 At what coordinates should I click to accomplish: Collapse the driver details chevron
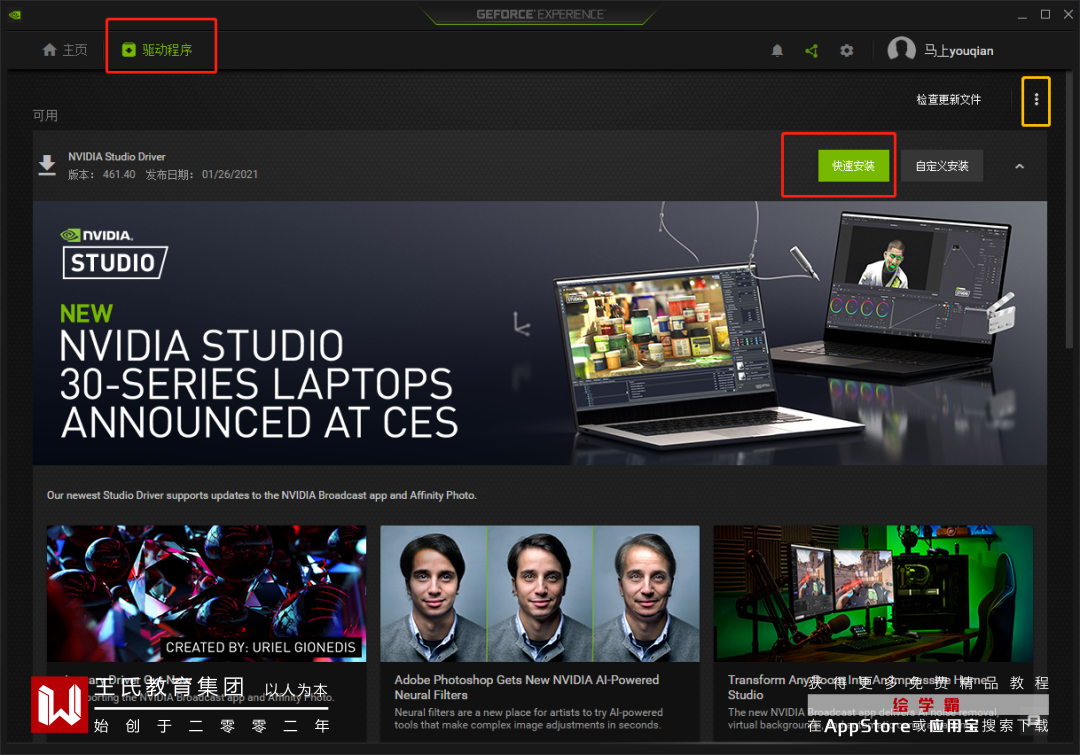(x=1019, y=166)
